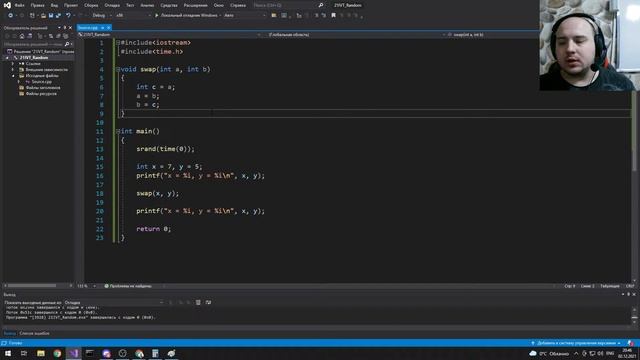Open the Проект menu
The width and height of the screenshot is (640, 360).
pyautogui.click(x=71, y=5)
